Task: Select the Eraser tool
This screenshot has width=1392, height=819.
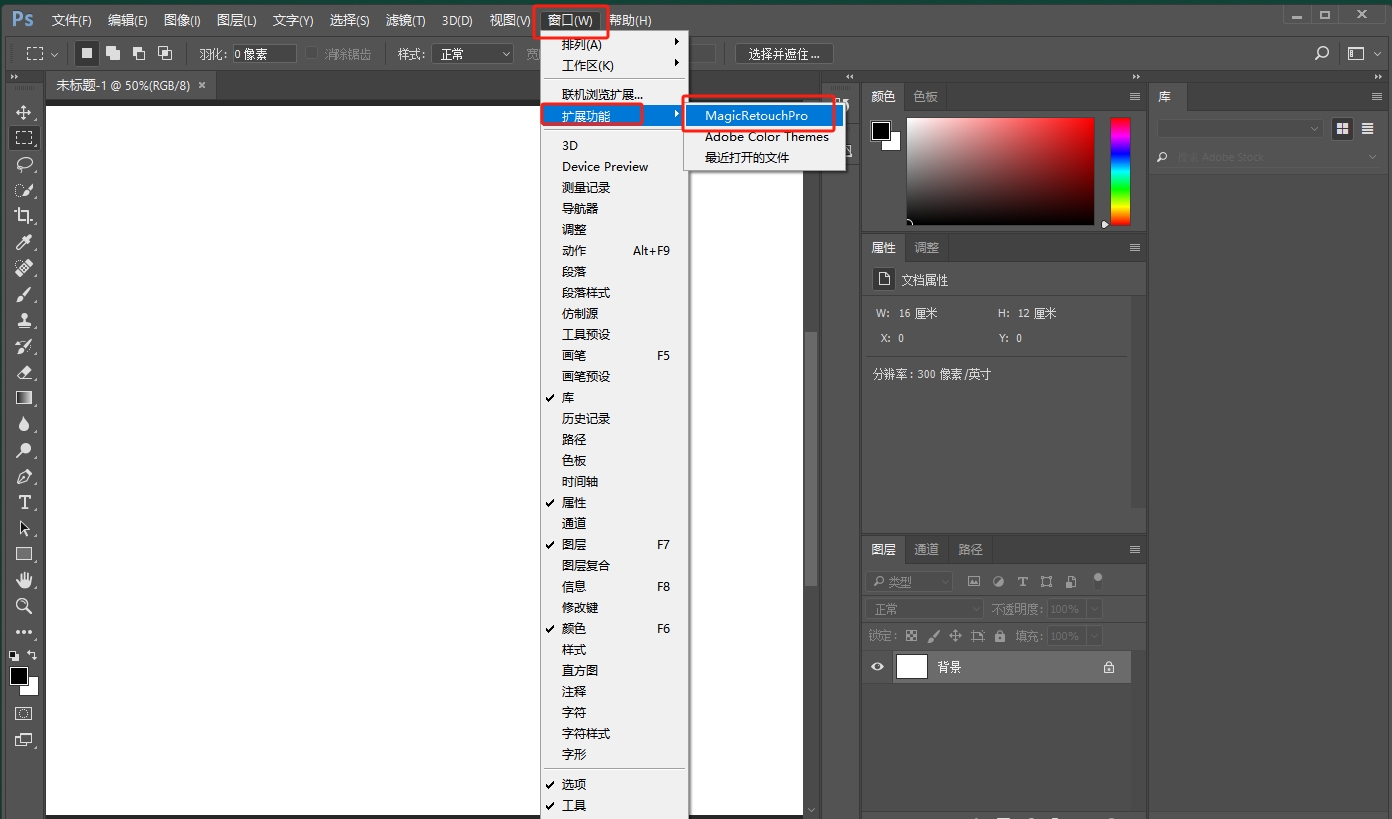Action: [24, 372]
